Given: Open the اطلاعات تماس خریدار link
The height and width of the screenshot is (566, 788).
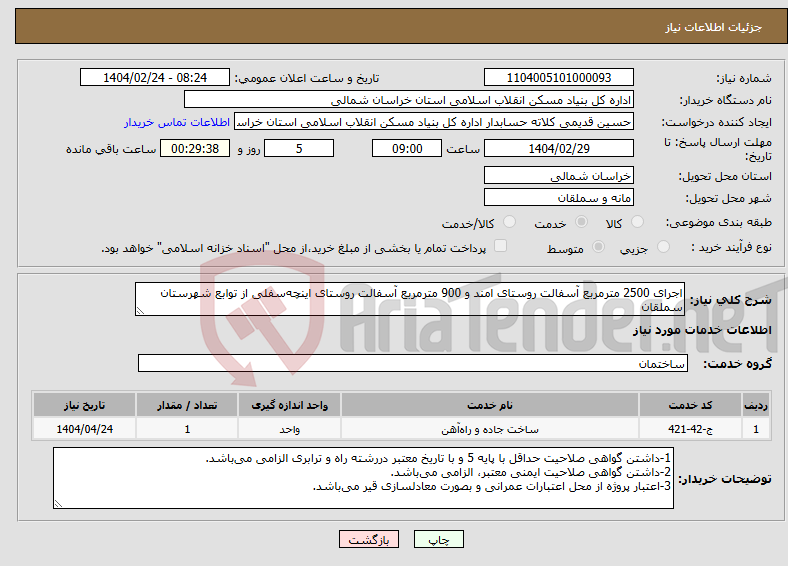Looking at the screenshot, I should click(x=177, y=122).
